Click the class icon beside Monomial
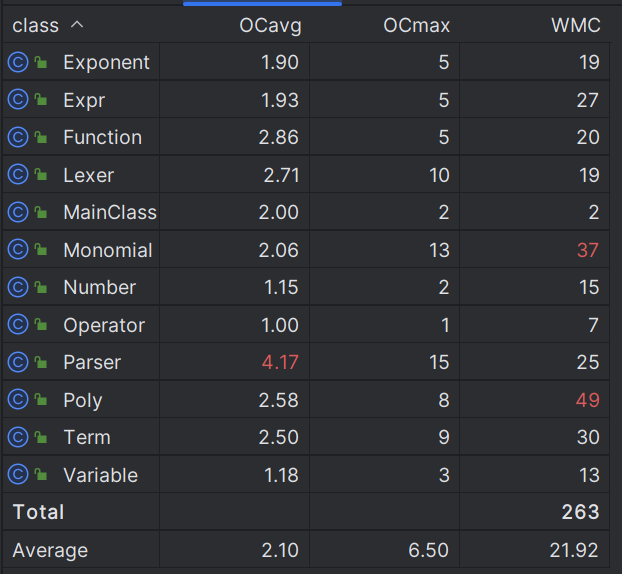The width and height of the screenshot is (622, 574). pos(18,250)
